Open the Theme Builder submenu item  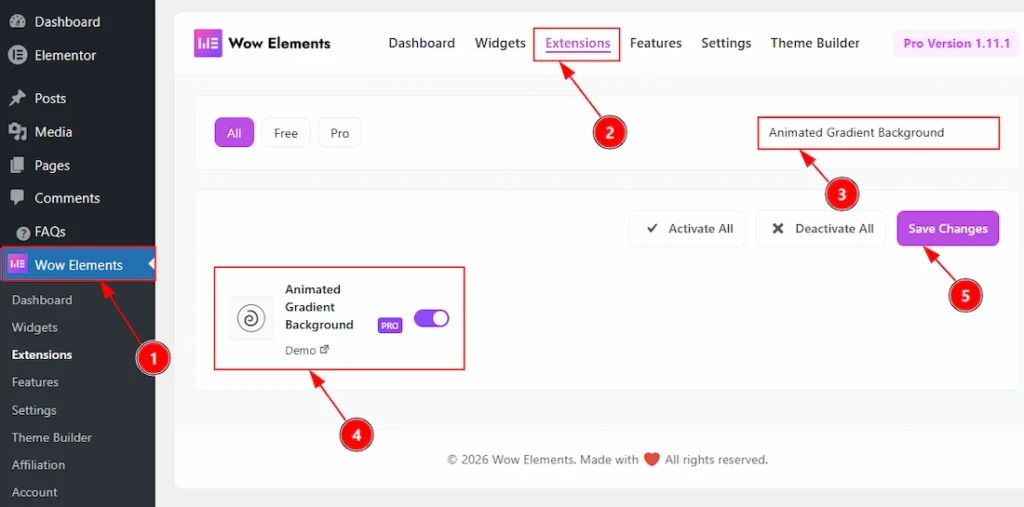tap(52, 438)
